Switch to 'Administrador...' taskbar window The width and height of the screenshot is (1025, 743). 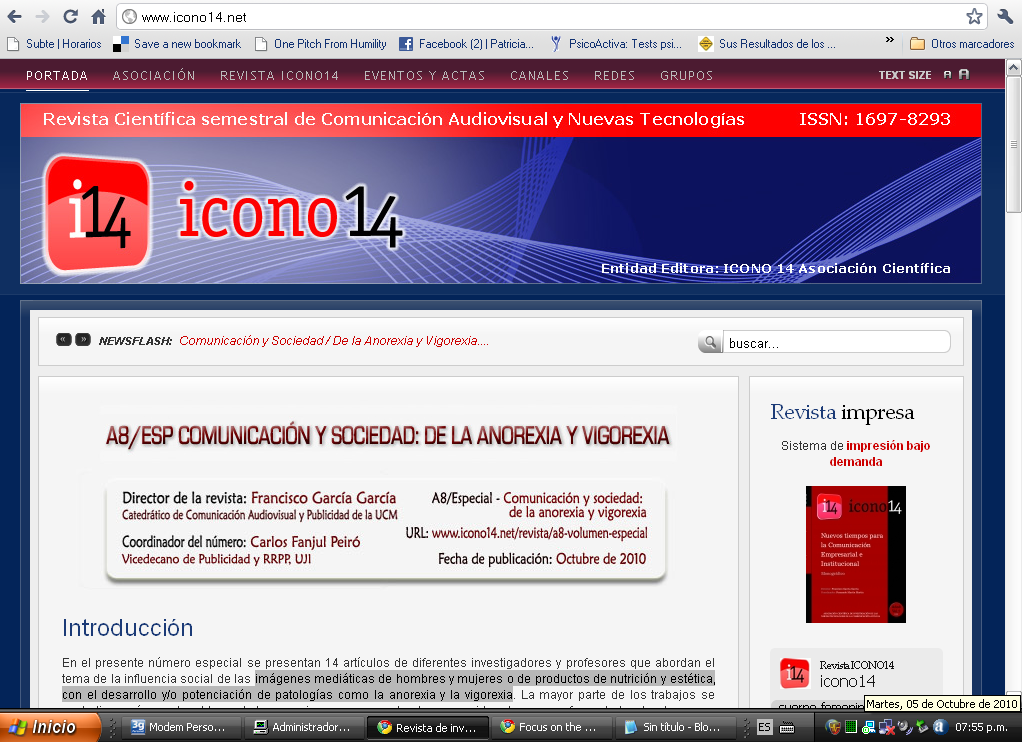pos(303,727)
